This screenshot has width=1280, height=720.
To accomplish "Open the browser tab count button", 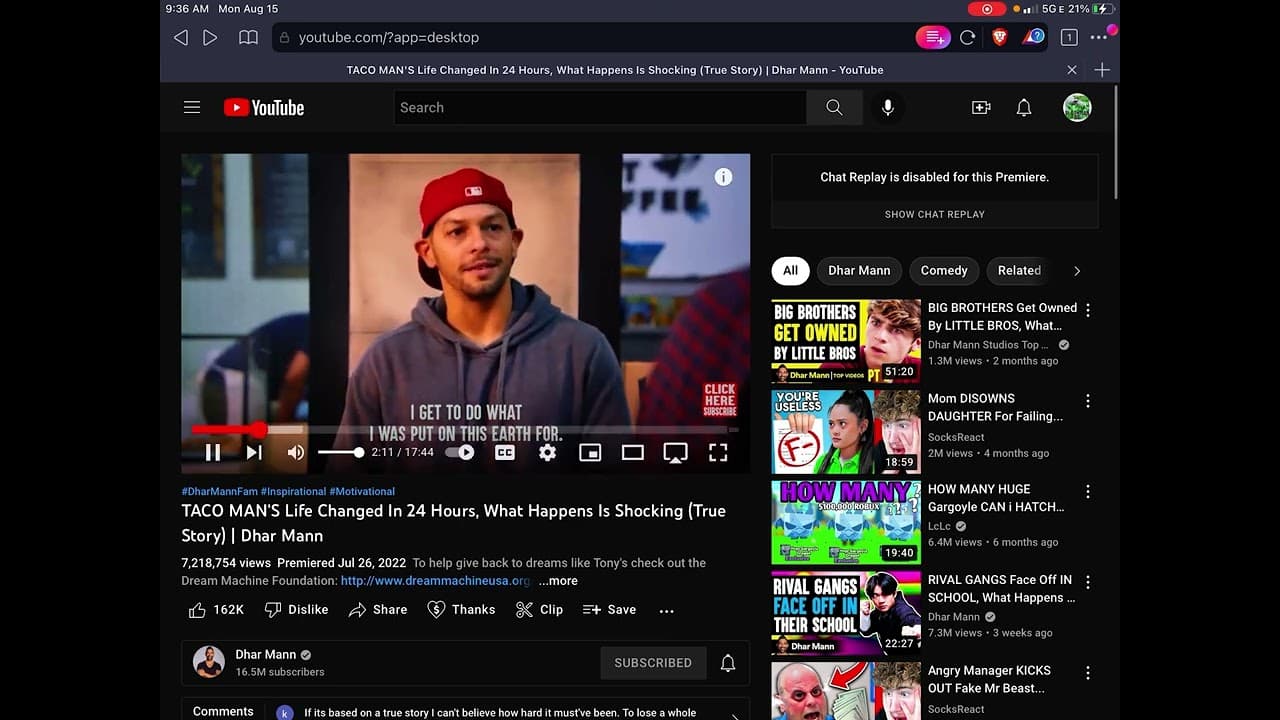I will 1068,37.
